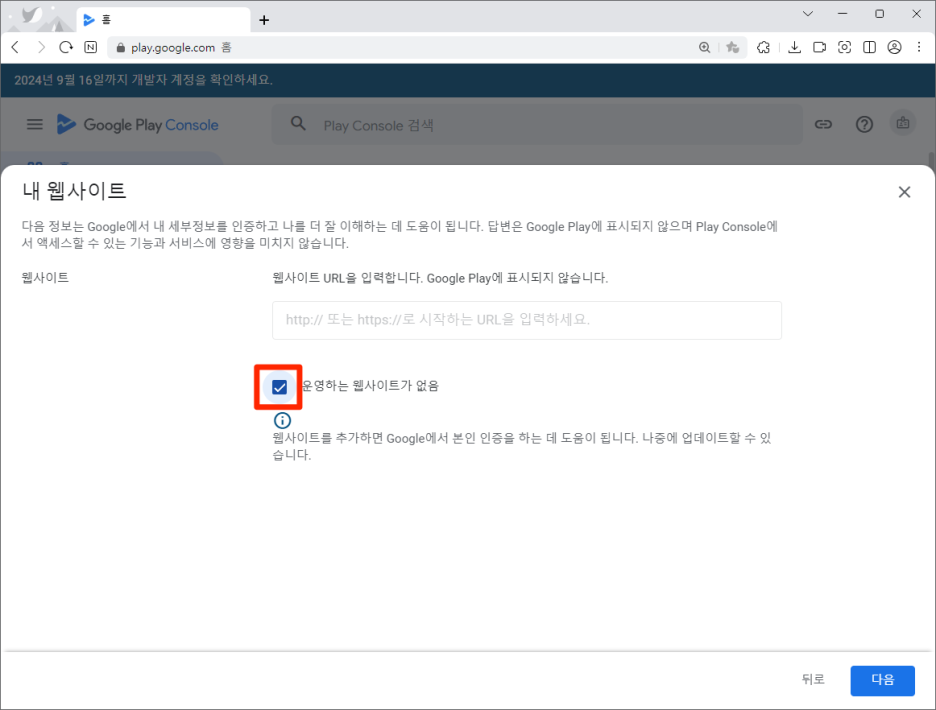Viewport: 936px width, 710px height.
Task: Maximize the browser window
Action: (879, 14)
